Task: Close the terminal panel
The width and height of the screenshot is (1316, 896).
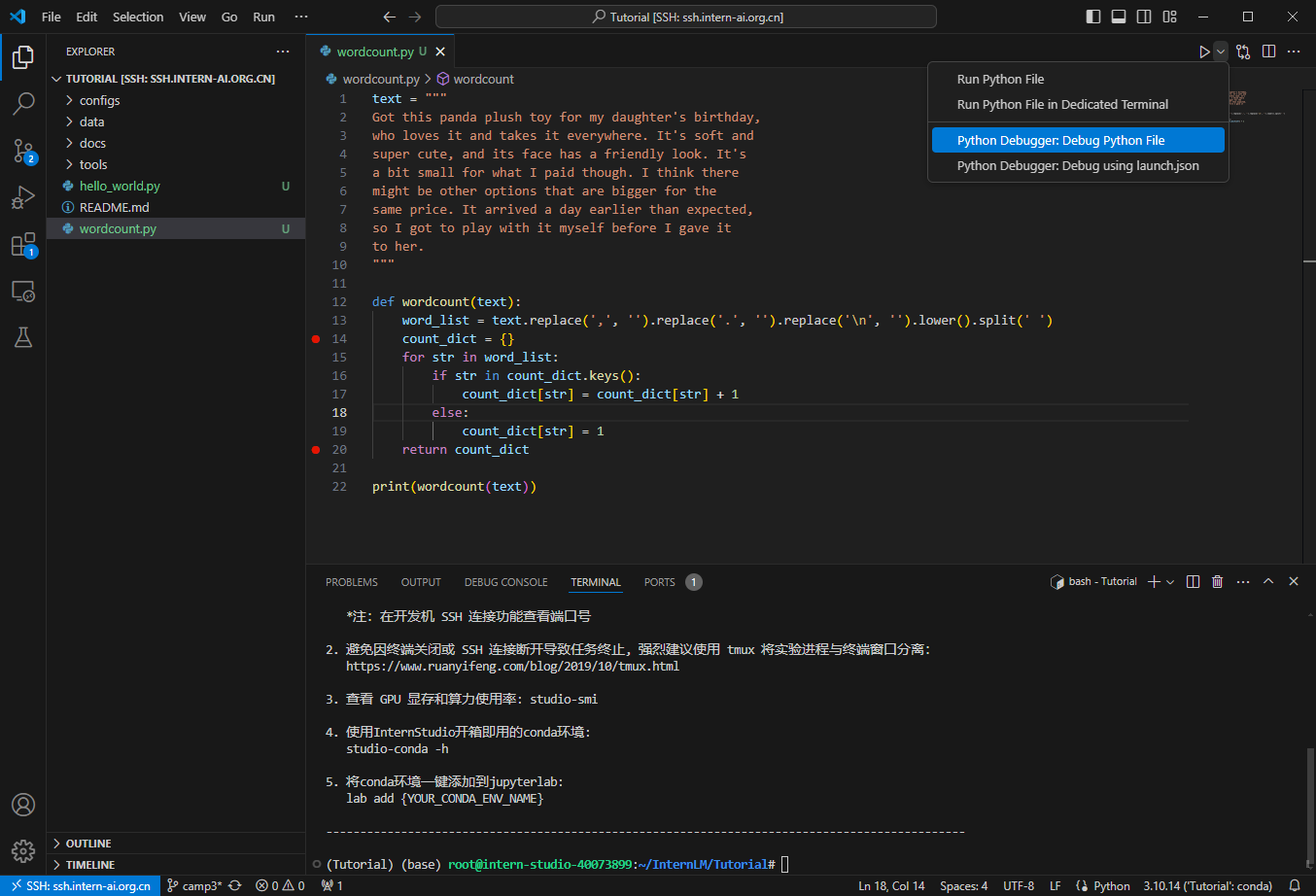Action: point(1294,581)
